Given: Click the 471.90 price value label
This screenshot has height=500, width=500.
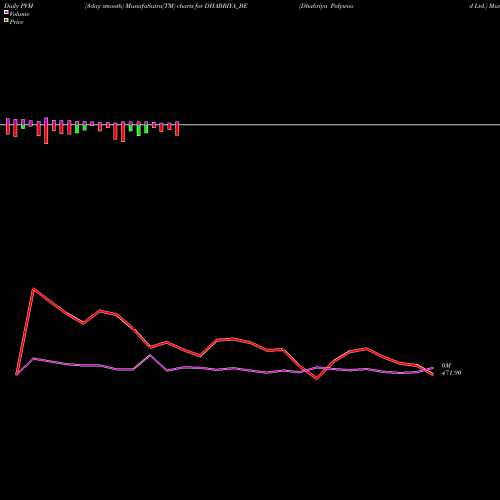Looking at the screenshot, I should [451, 373].
